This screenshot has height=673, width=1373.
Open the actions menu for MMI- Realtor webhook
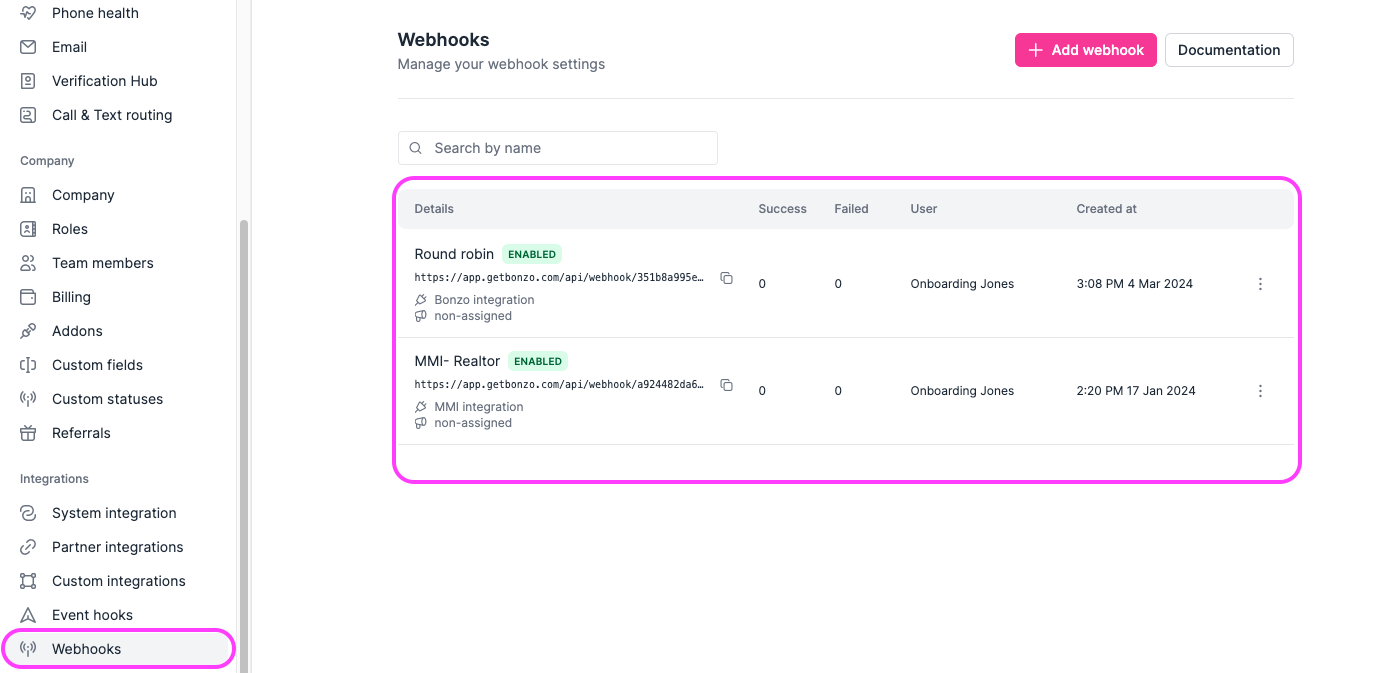pos(1260,390)
